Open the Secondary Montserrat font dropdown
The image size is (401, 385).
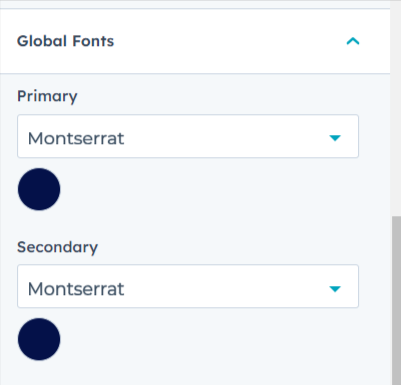pos(188,286)
